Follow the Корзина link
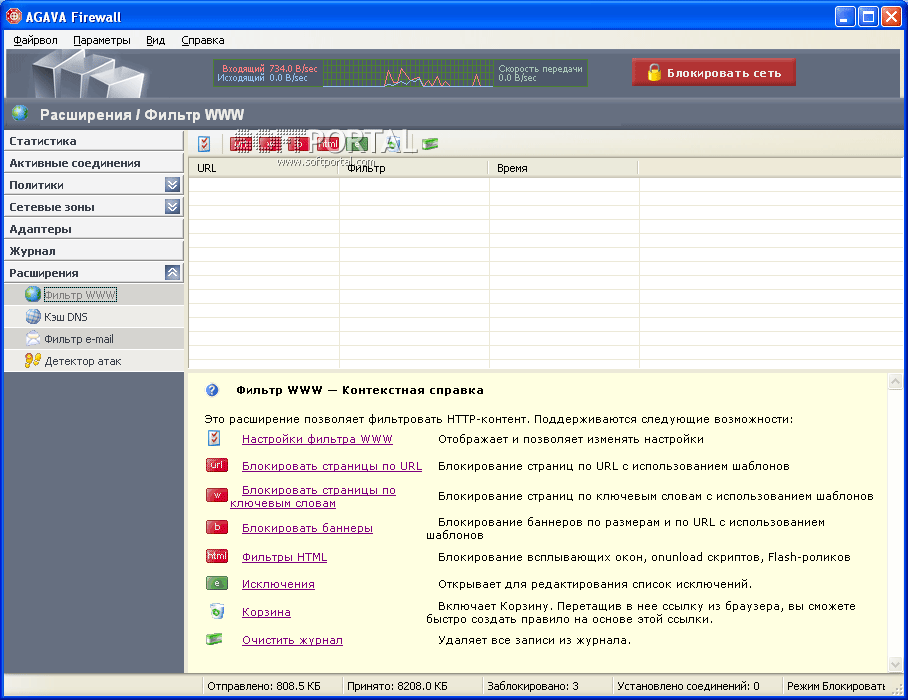Screen dimensions: 908x700 point(266,612)
